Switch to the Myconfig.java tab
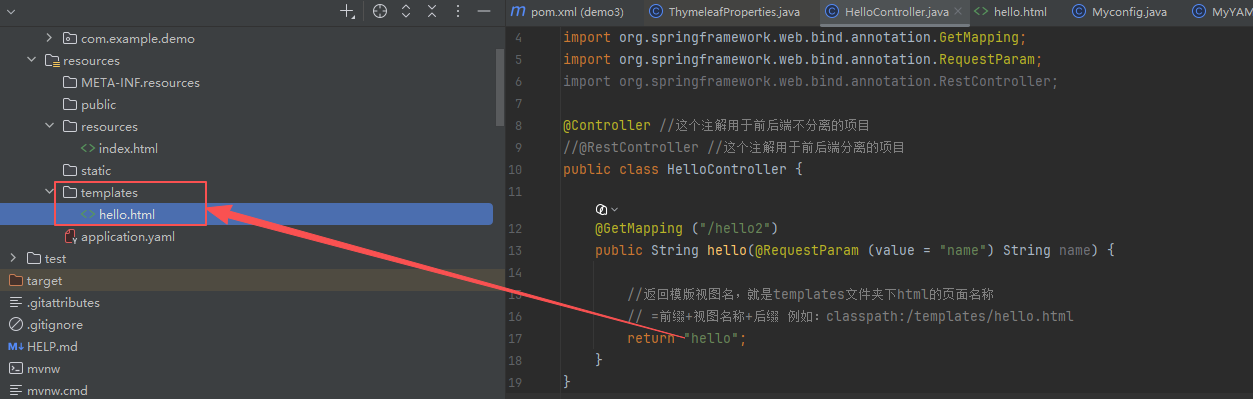This screenshot has height=399, width=1253. [1120, 12]
